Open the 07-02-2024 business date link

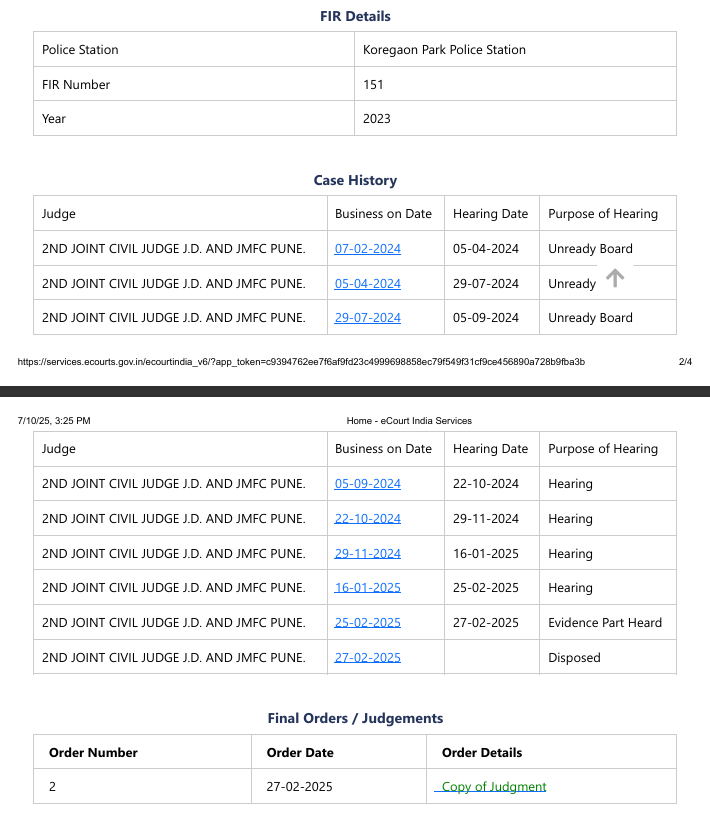(x=367, y=249)
